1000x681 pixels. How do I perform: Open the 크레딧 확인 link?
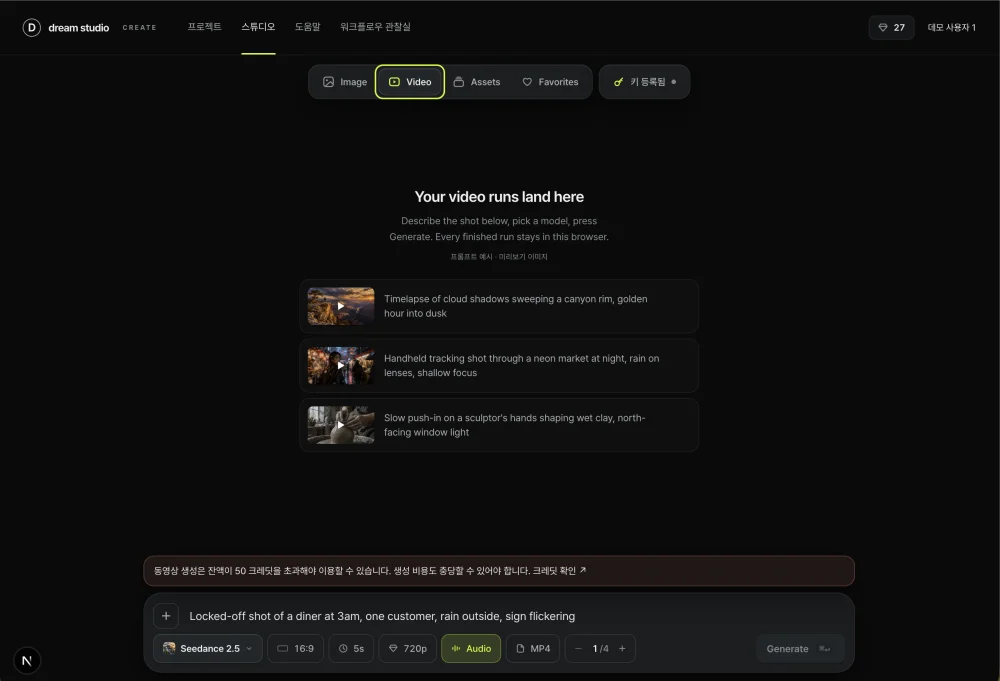pos(559,571)
